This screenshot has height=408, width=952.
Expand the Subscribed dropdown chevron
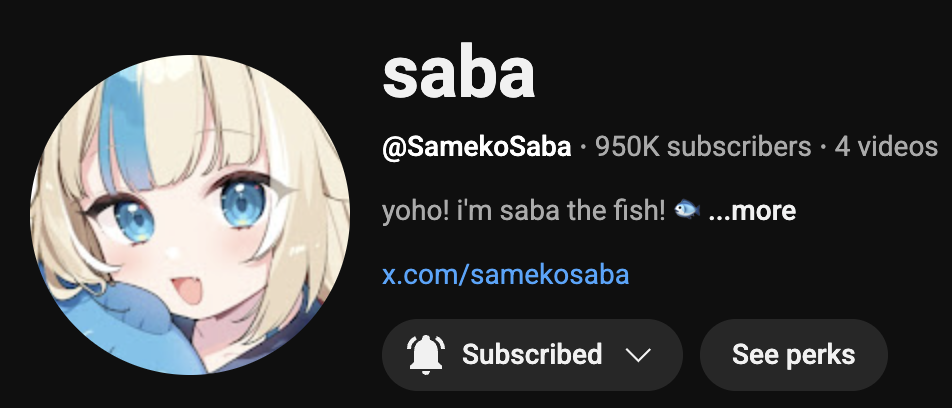click(x=638, y=355)
